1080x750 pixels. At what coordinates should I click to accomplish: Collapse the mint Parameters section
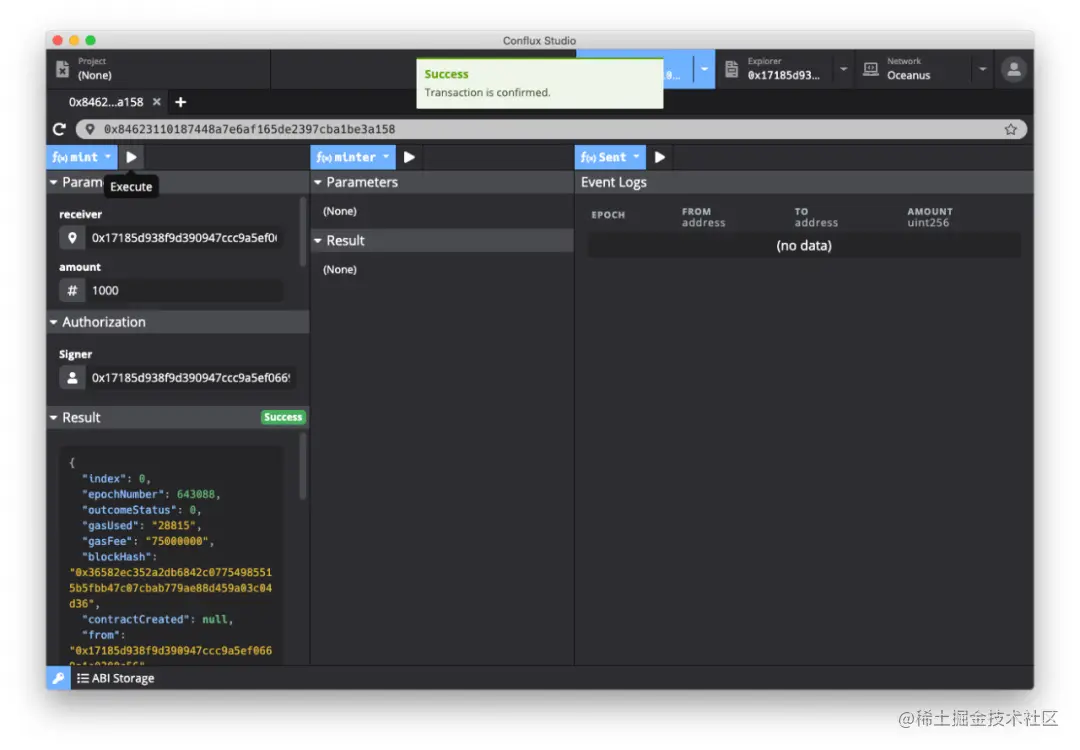[x=54, y=183]
